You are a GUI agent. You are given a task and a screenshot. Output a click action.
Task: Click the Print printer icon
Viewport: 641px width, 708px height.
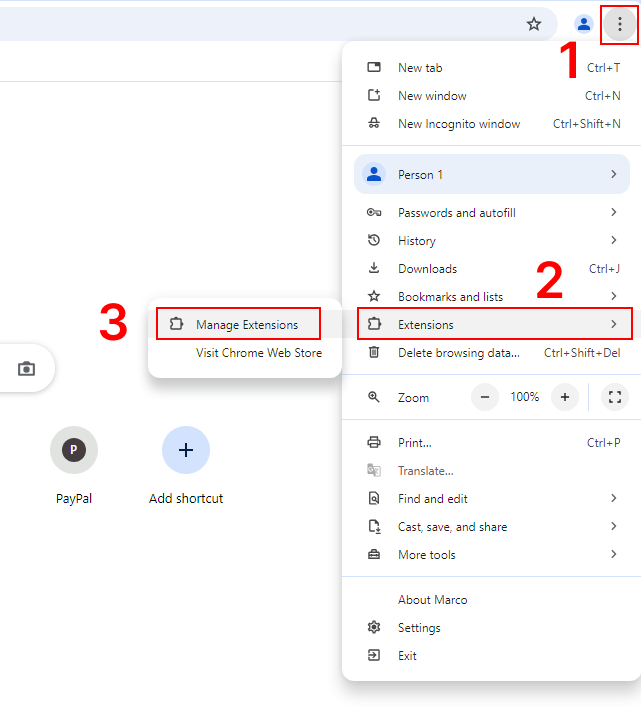(374, 442)
